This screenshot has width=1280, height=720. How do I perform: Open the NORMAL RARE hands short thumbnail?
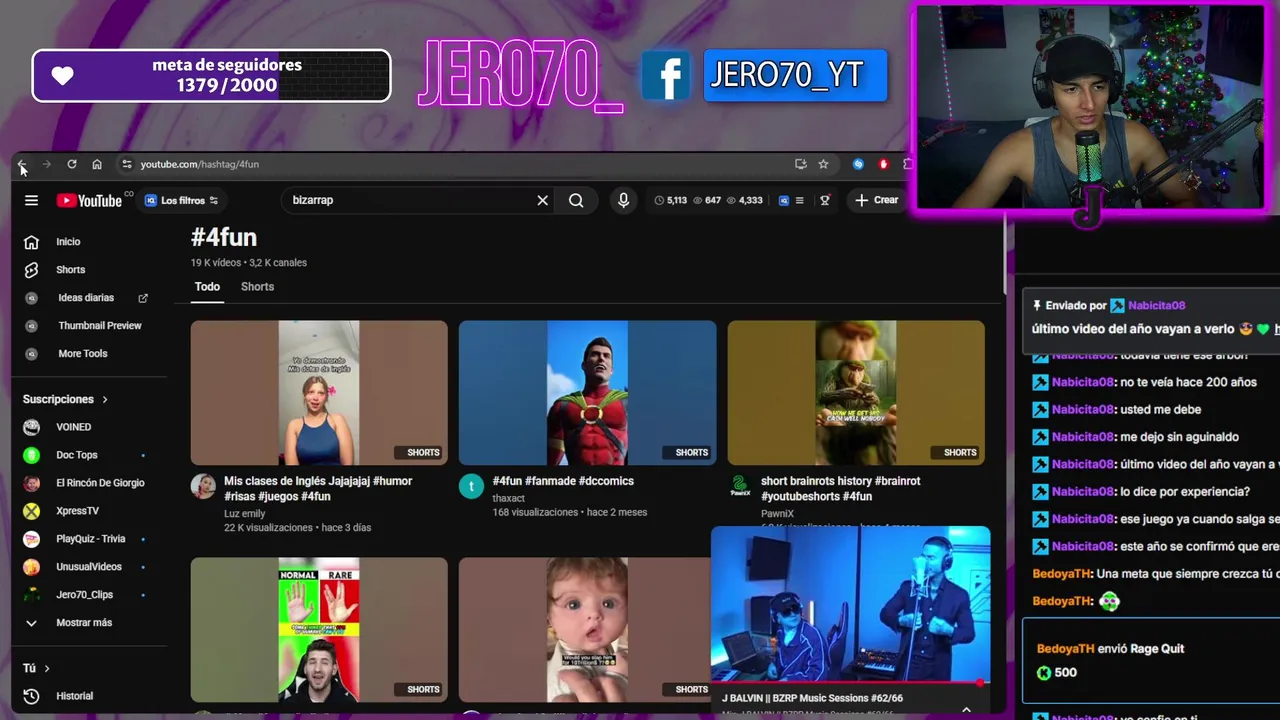(x=319, y=630)
